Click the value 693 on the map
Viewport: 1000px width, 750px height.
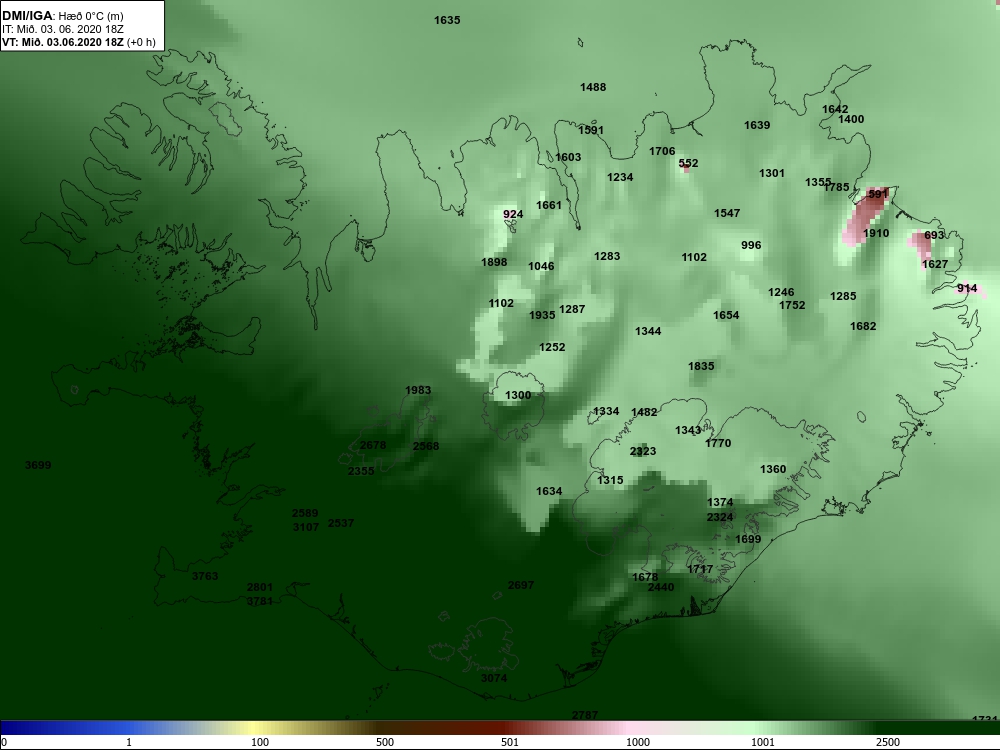click(934, 235)
